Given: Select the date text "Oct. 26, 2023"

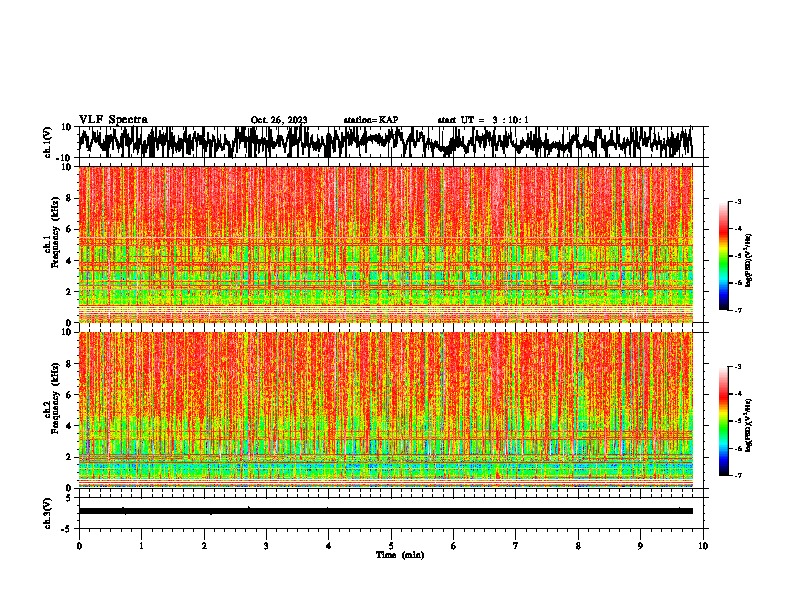Looking at the screenshot, I should point(279,120).
